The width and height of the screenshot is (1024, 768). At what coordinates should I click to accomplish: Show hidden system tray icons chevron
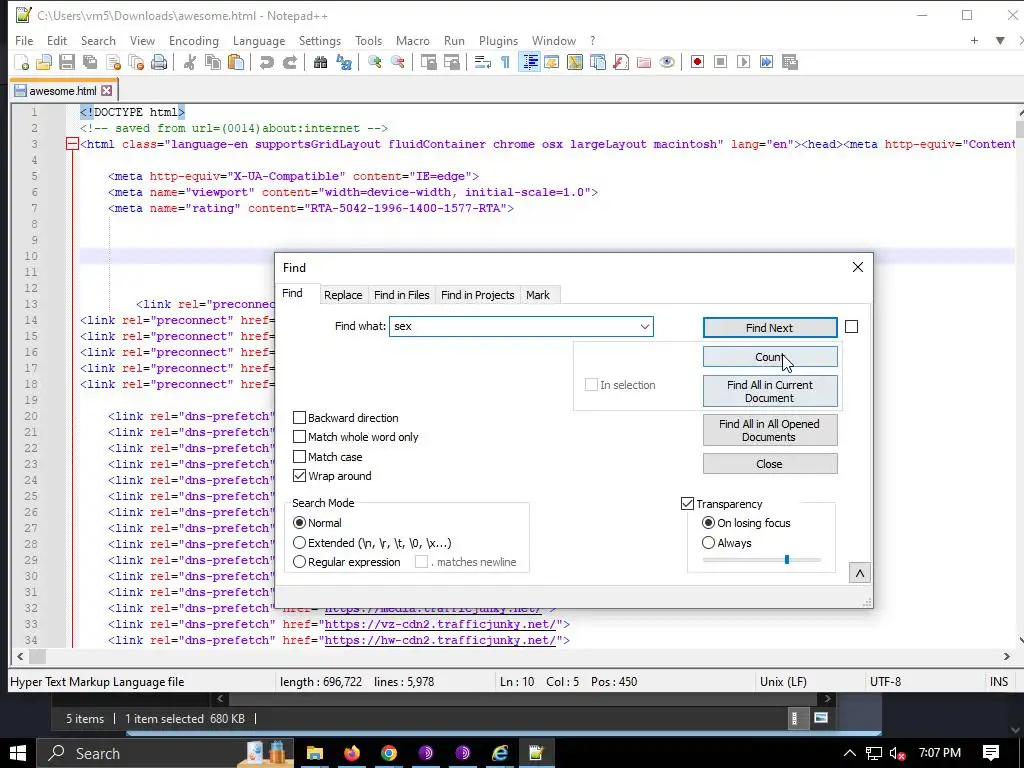tap(850, 753)
